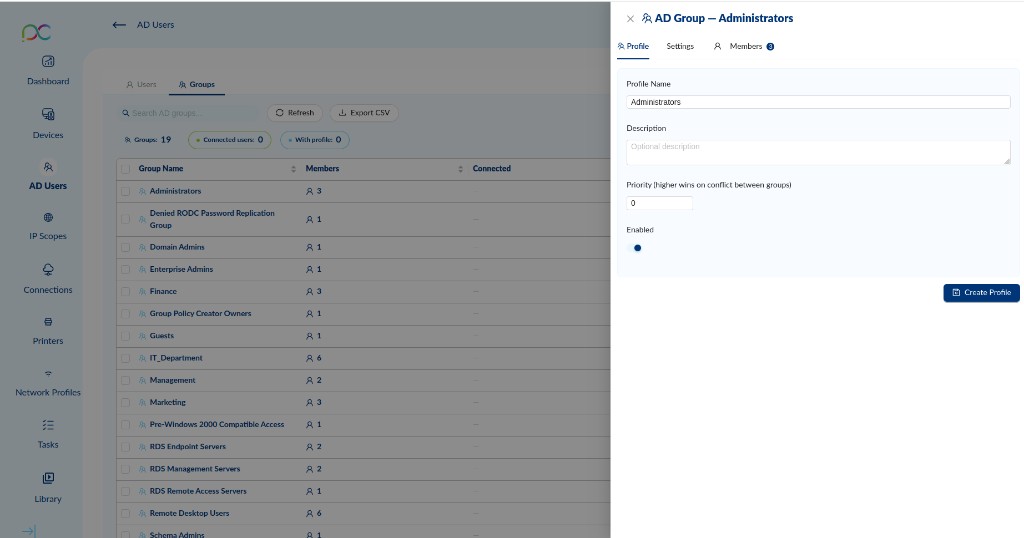
Task: Open the Profile tab in panel
Action: click(633, 46)
